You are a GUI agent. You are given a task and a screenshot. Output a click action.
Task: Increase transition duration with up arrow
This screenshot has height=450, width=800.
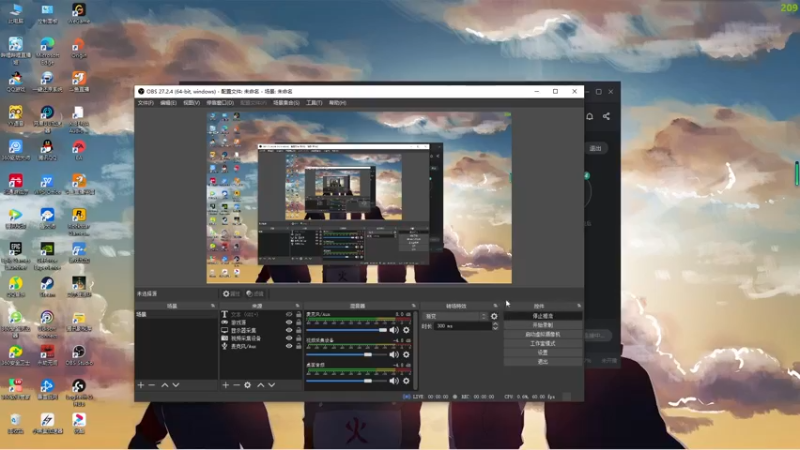(495, 324)
